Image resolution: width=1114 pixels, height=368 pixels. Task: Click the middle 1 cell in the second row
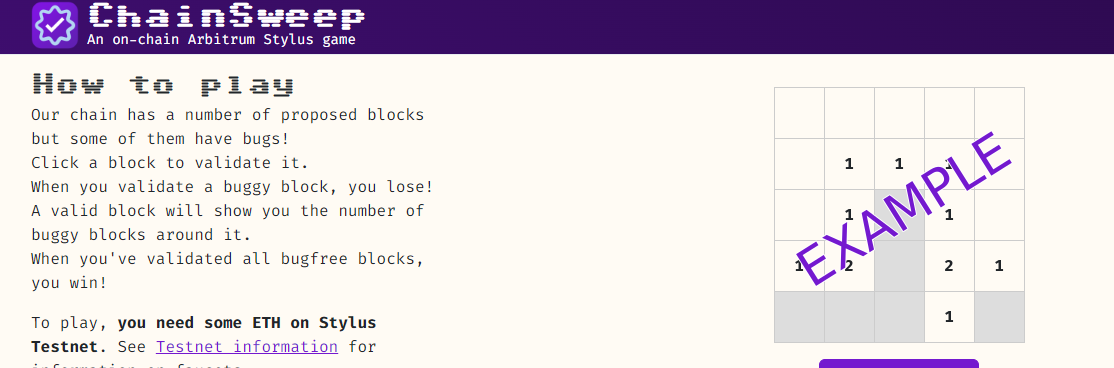(x=899, y=164)
